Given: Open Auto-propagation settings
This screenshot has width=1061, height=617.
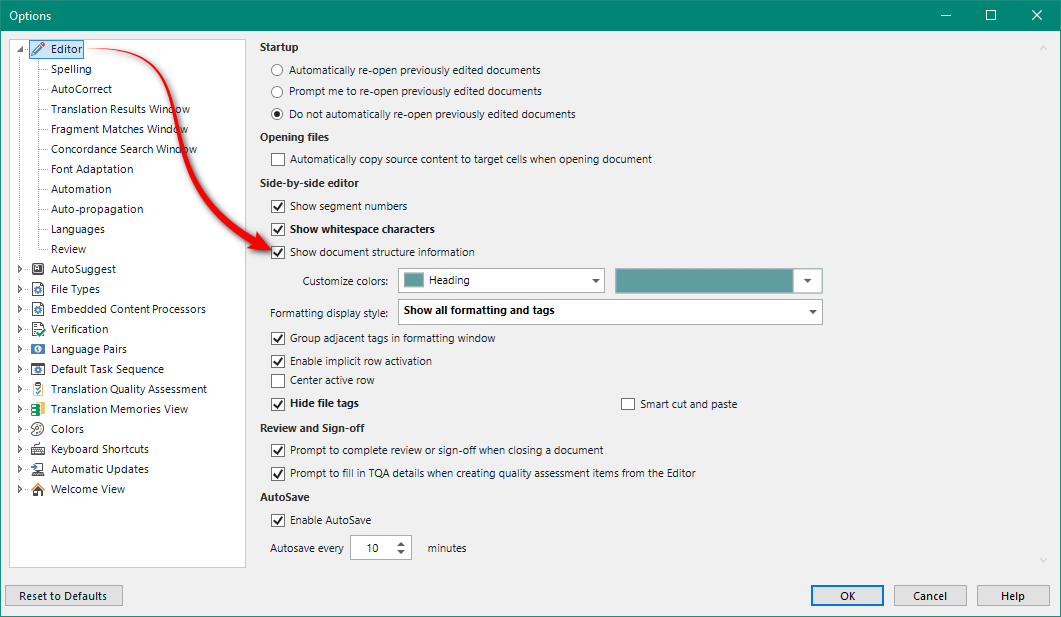Looking at the screenshot, I should (97, 209).
